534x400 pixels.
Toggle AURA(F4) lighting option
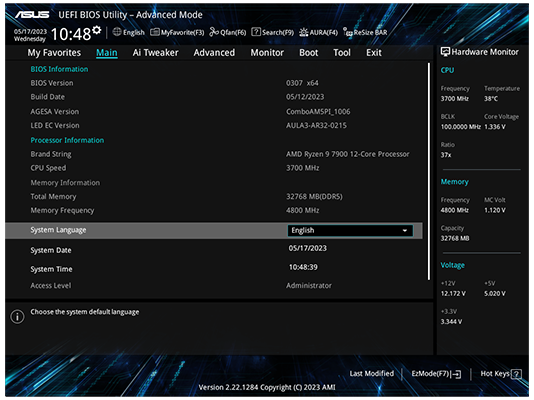(x=318, y=32)
